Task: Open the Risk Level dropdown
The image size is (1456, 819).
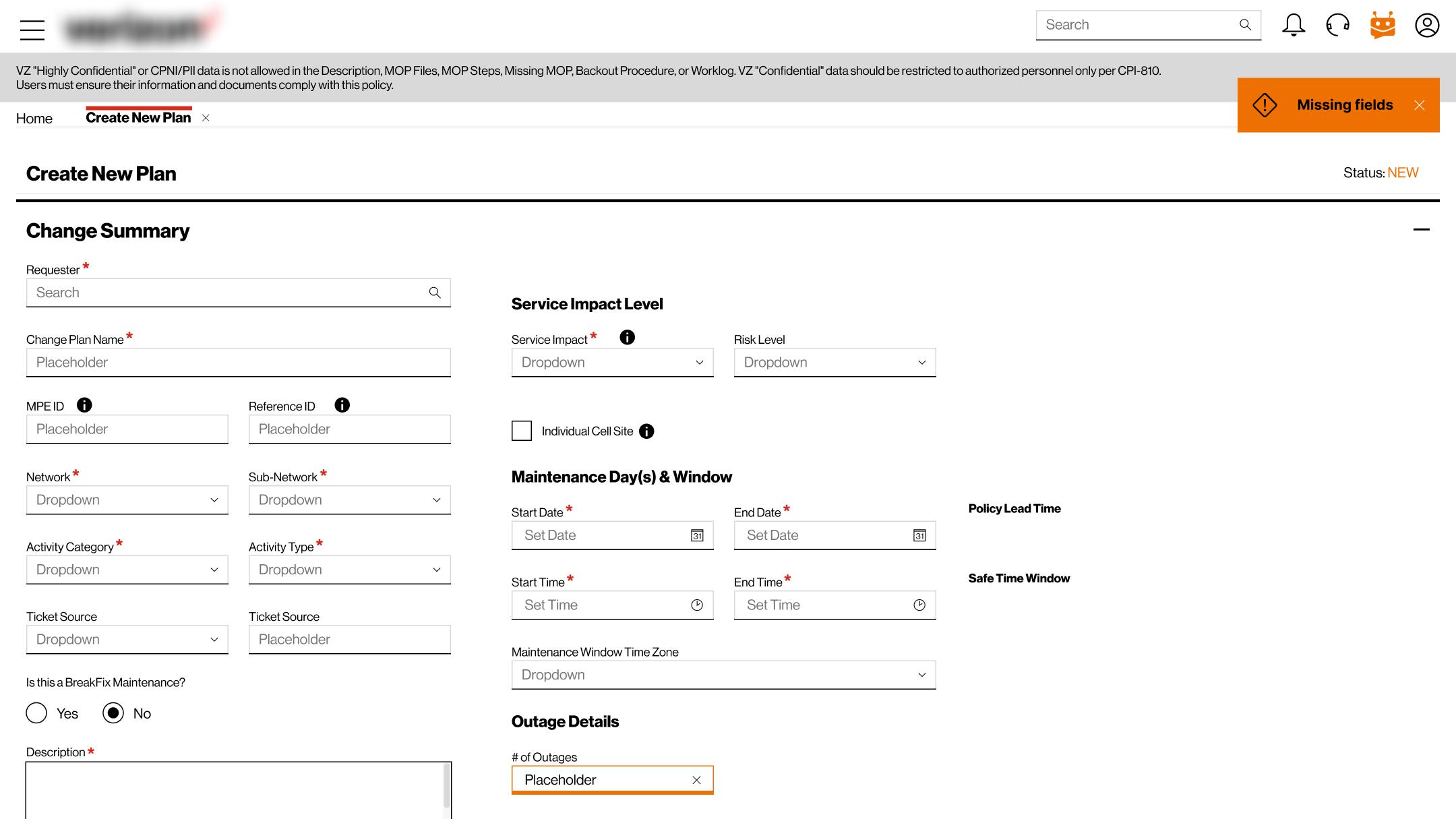Action: (835, 363)
